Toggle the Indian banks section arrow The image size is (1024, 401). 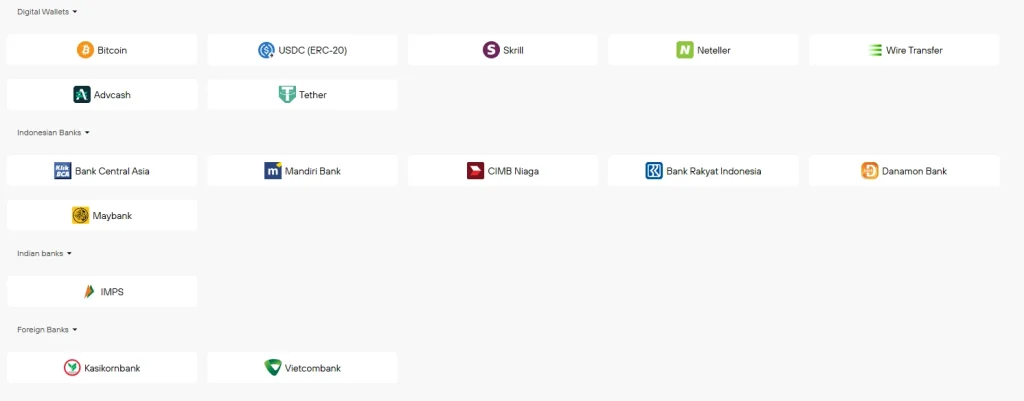pyautogui.click(x=69, y=253)
